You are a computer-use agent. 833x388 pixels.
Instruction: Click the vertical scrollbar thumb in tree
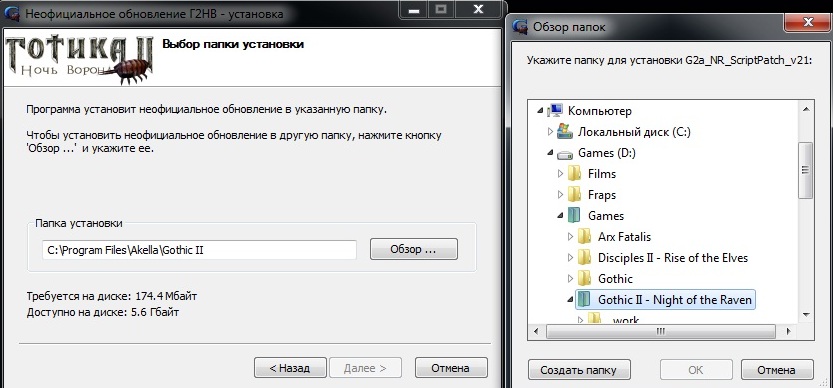tap(806, 170)
